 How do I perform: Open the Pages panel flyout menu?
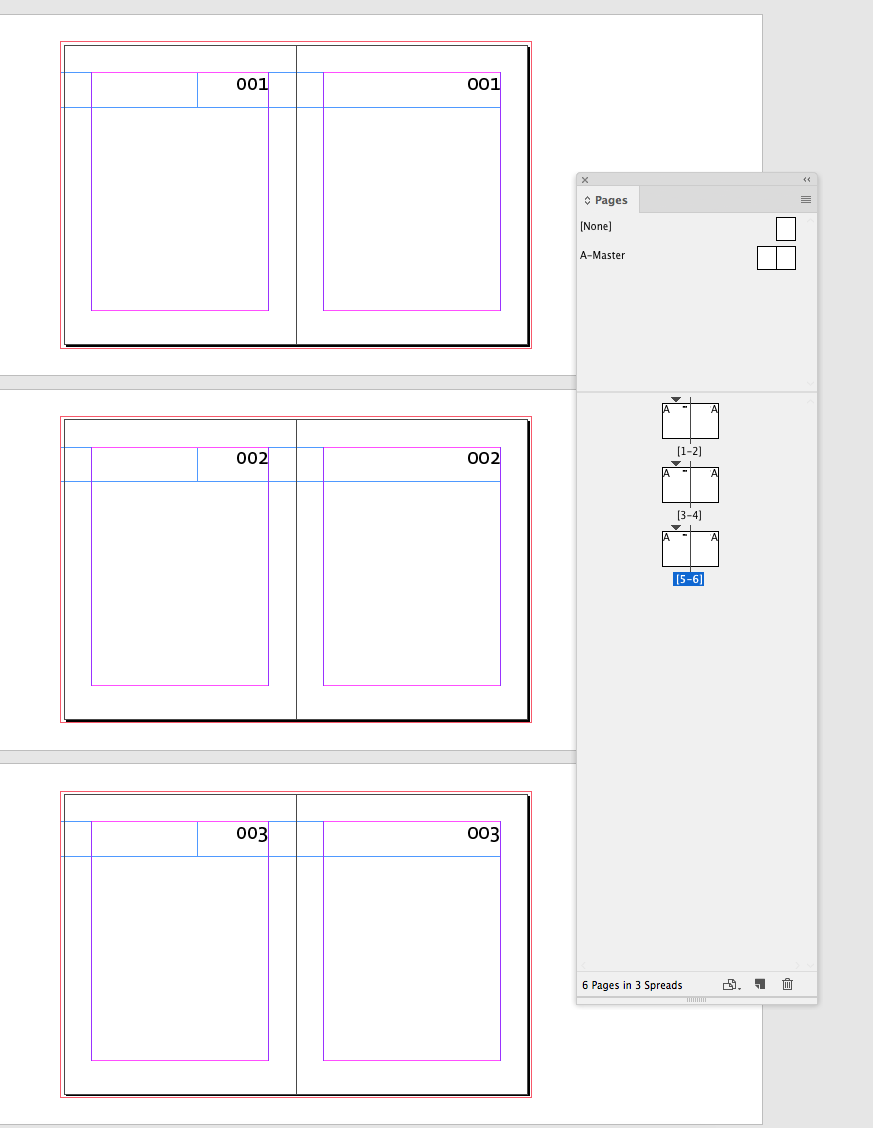click(x=805, y=199)
